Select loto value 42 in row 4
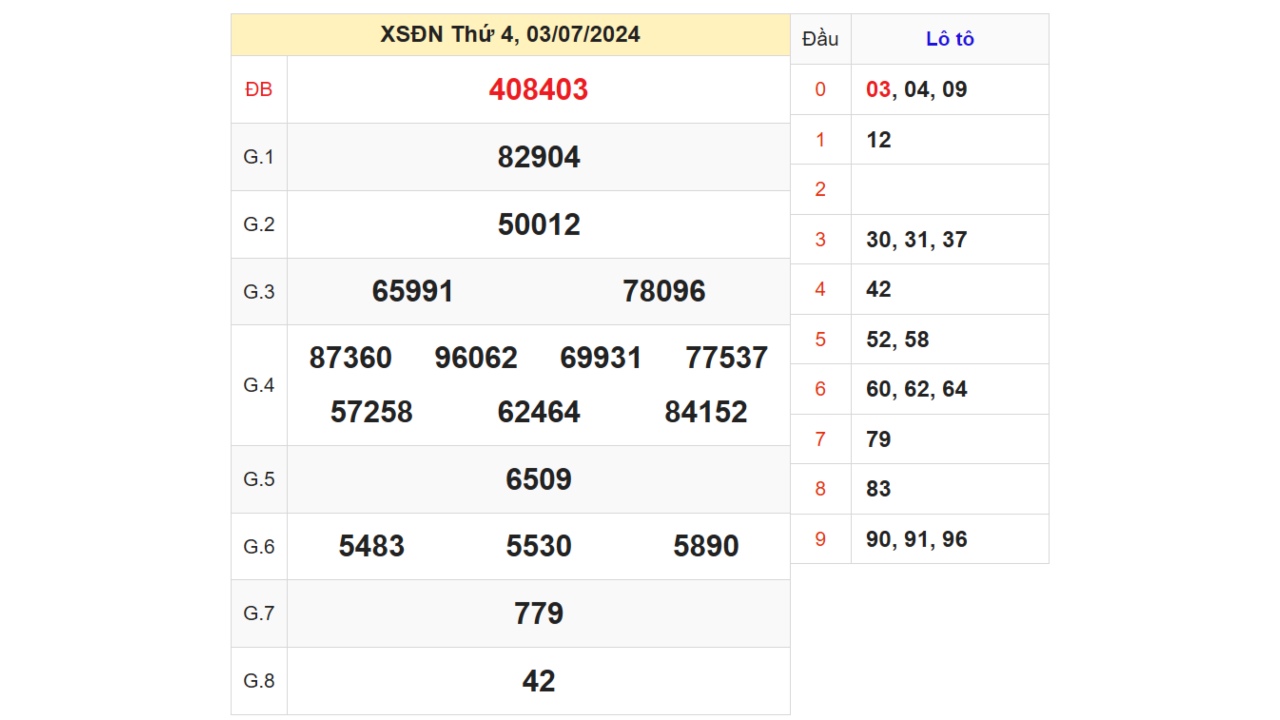This screenshot has height=720, width=1280. pyautogui.click(x=879, y=290)
